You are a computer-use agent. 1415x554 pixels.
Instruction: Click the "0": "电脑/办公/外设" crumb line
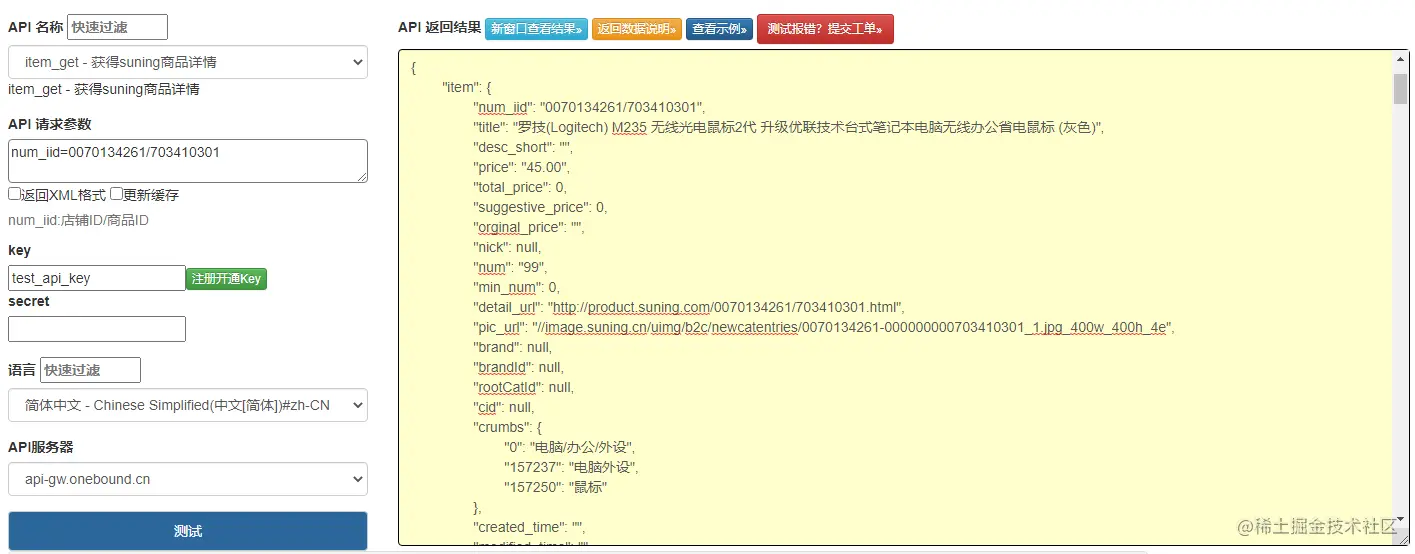(x=569, y=447)
